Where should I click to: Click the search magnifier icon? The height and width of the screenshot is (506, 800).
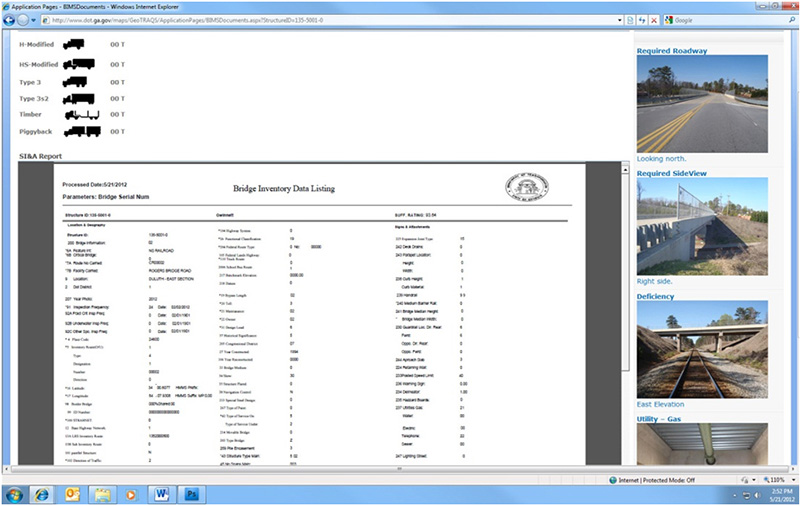792,20
